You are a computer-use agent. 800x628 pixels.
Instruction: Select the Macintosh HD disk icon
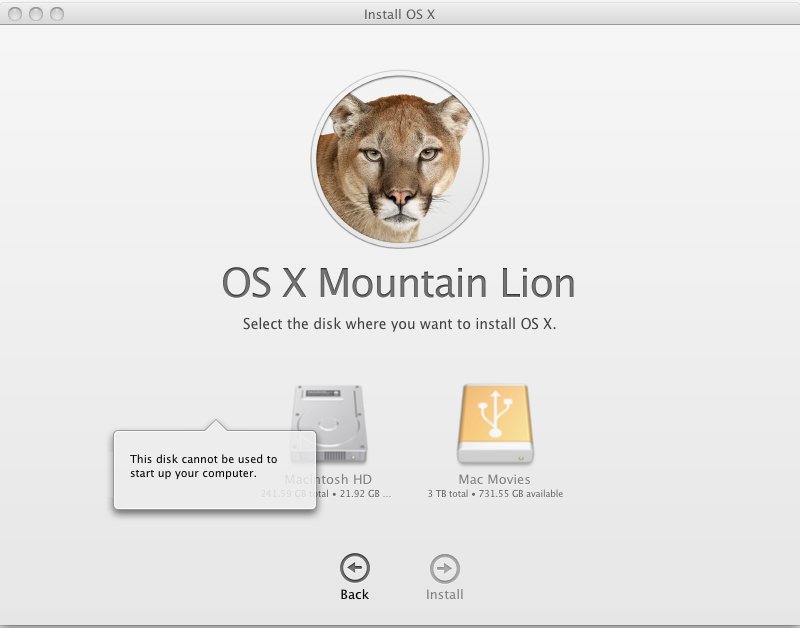point(329,424)
